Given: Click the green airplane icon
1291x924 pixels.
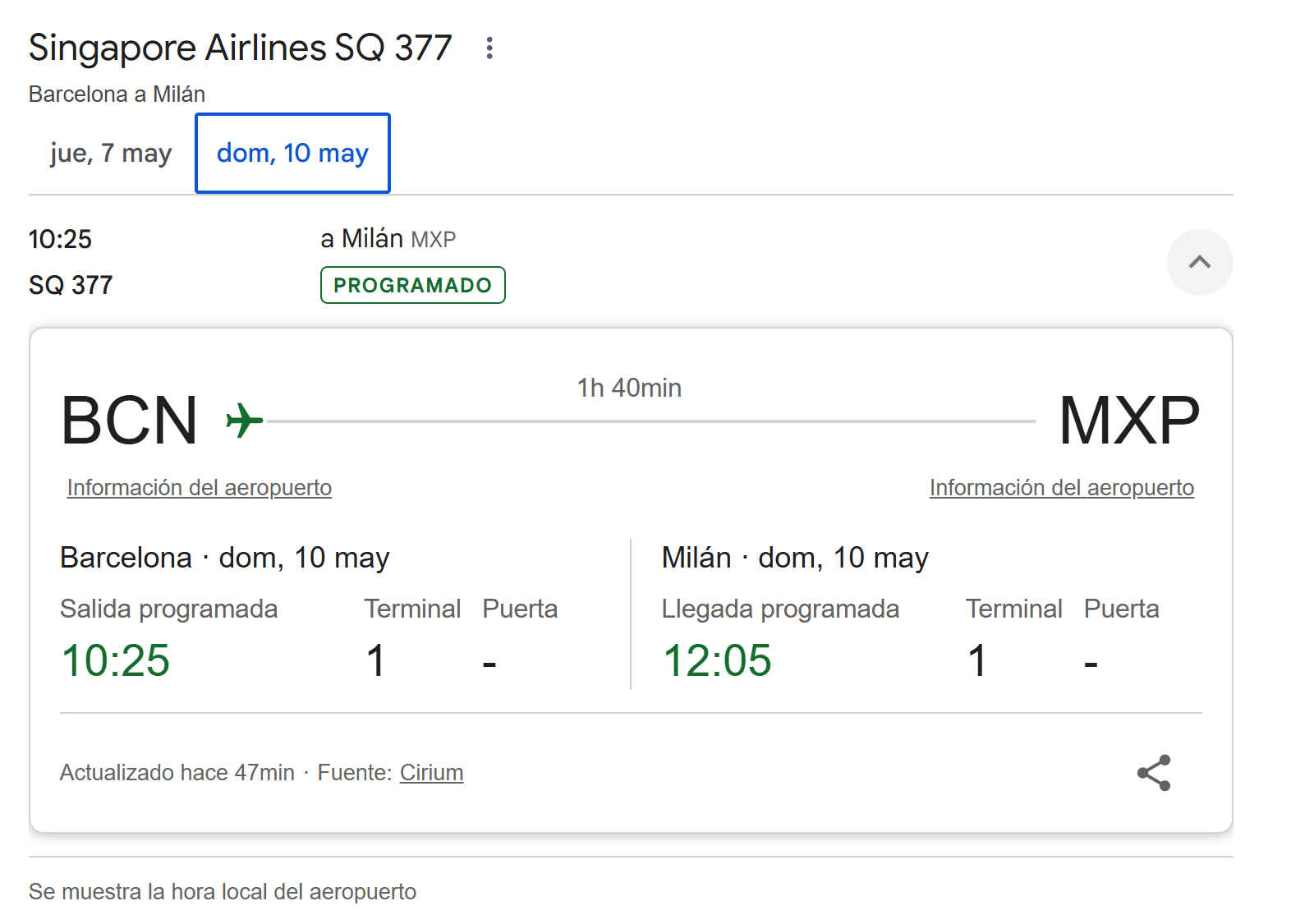Looking at the screenshot, I should [x=244, y=421].
